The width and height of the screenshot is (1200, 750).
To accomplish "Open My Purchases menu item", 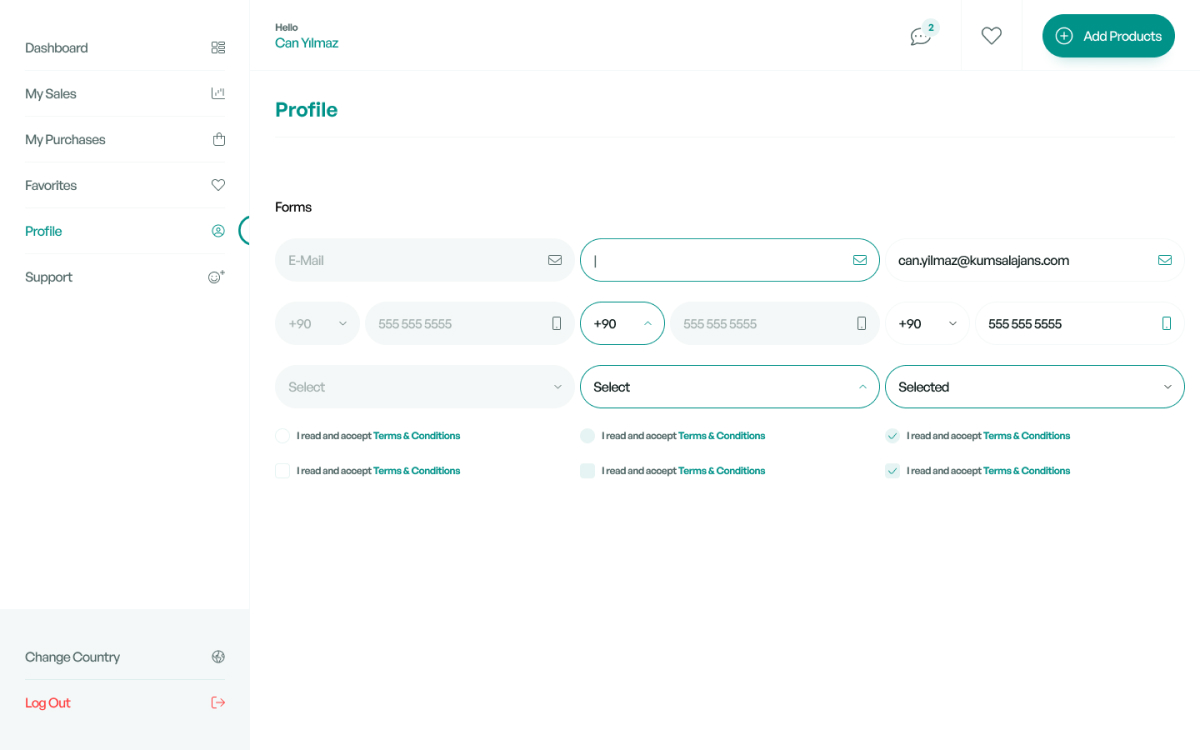I will [125, 139].
